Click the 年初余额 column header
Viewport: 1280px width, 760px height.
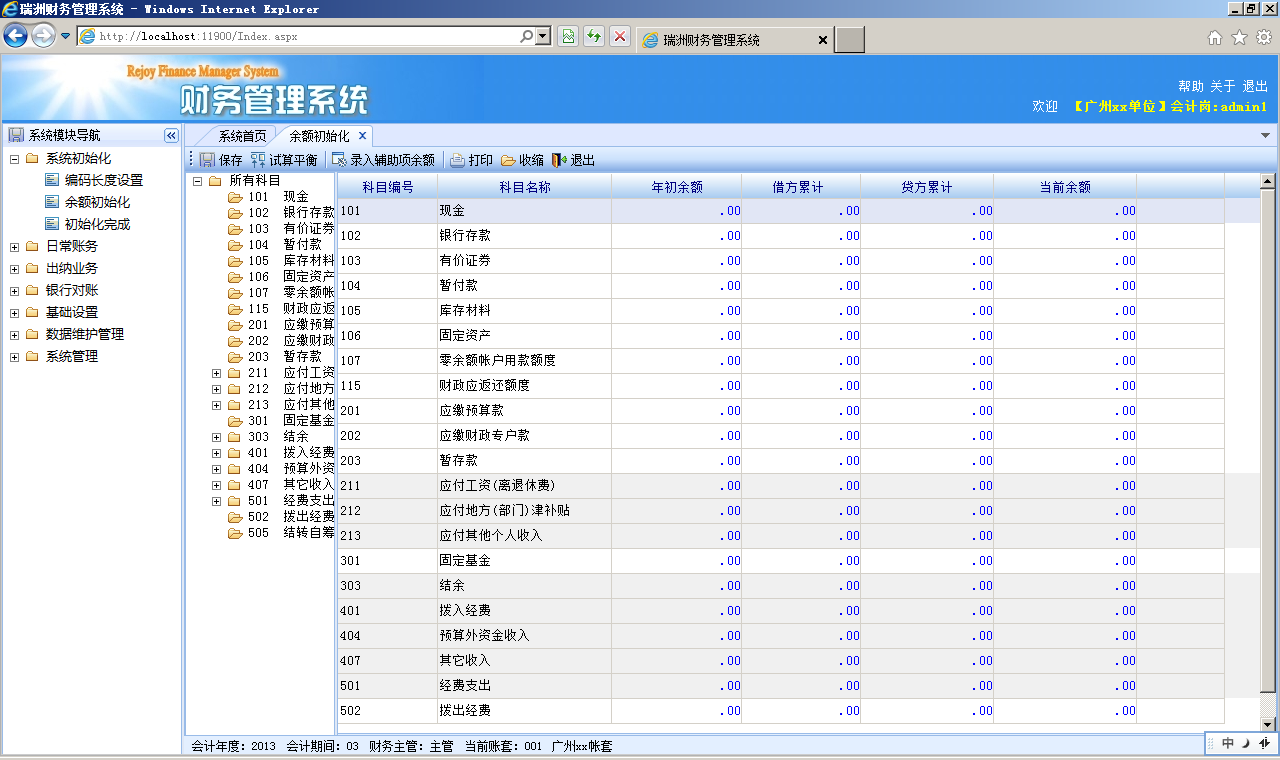[677, 186]
